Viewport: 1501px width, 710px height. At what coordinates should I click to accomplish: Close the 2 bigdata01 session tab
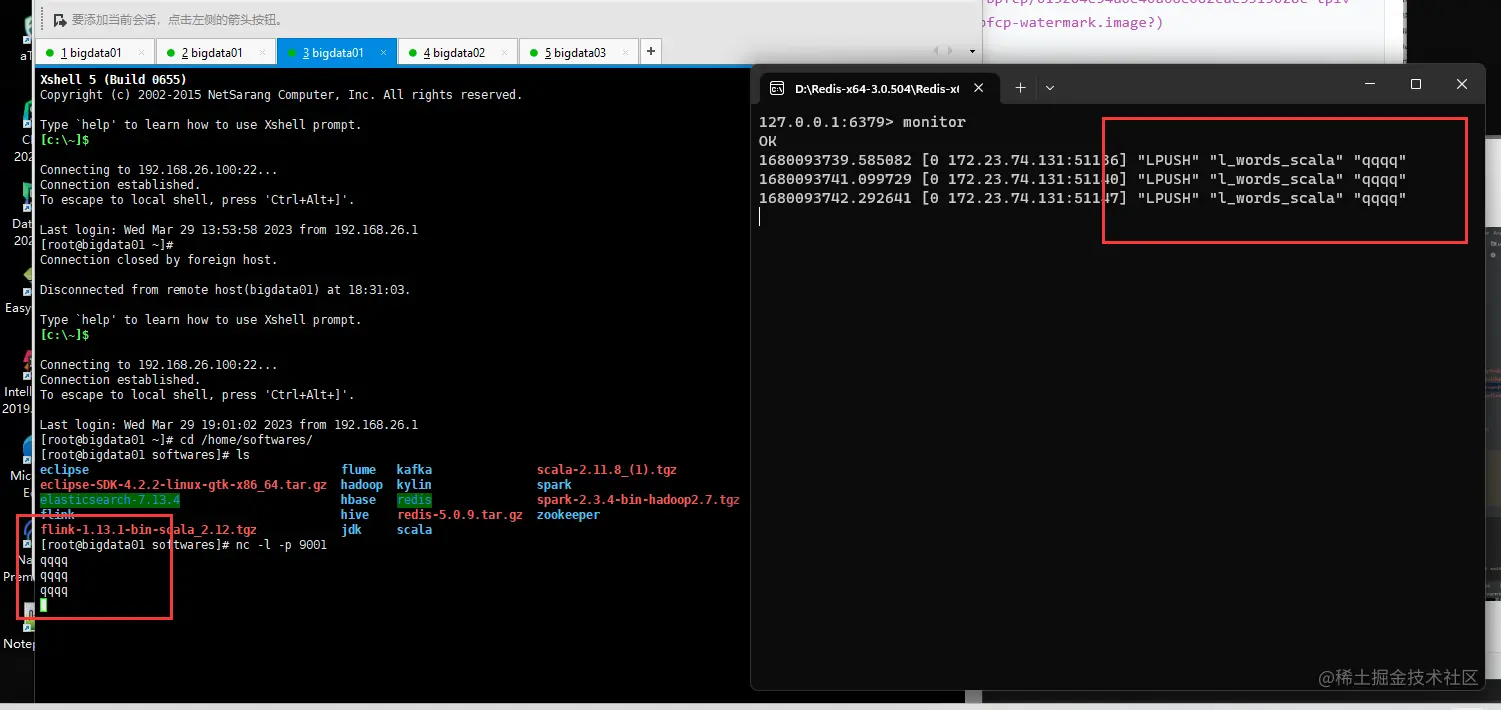(263, 52)
